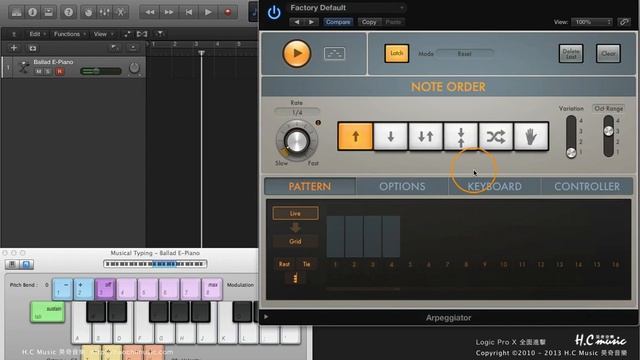Toggle the plugin link chain icon
Image resolution: width=640 pixels, height=360 pixels.
[624, 22]
